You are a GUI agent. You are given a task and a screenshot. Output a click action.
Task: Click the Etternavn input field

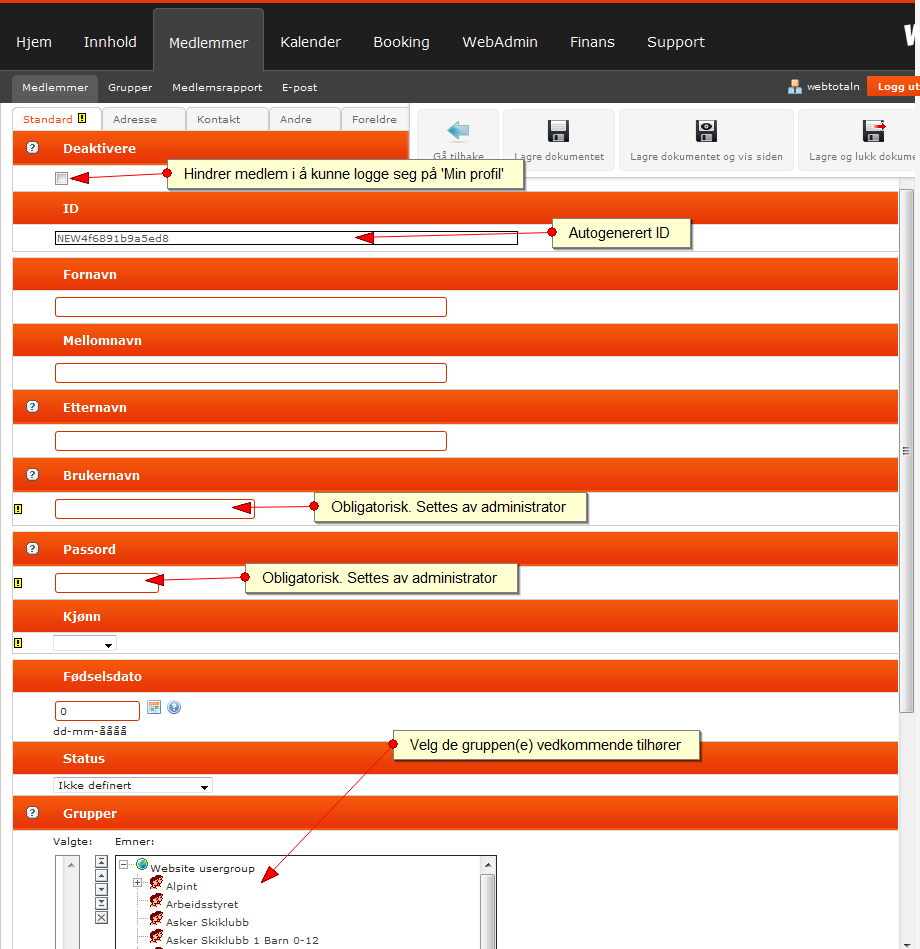[x=251, y=441]
